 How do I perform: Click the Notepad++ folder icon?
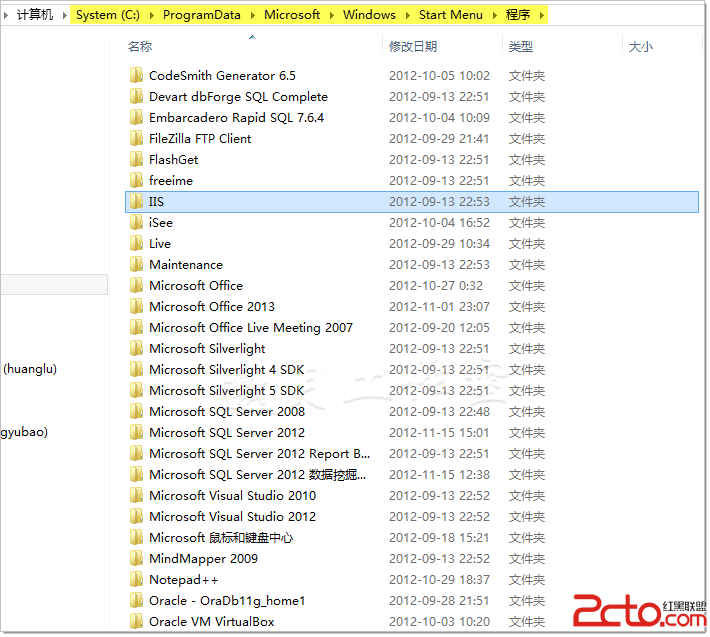pyautogui.click(x=136, y=580)
